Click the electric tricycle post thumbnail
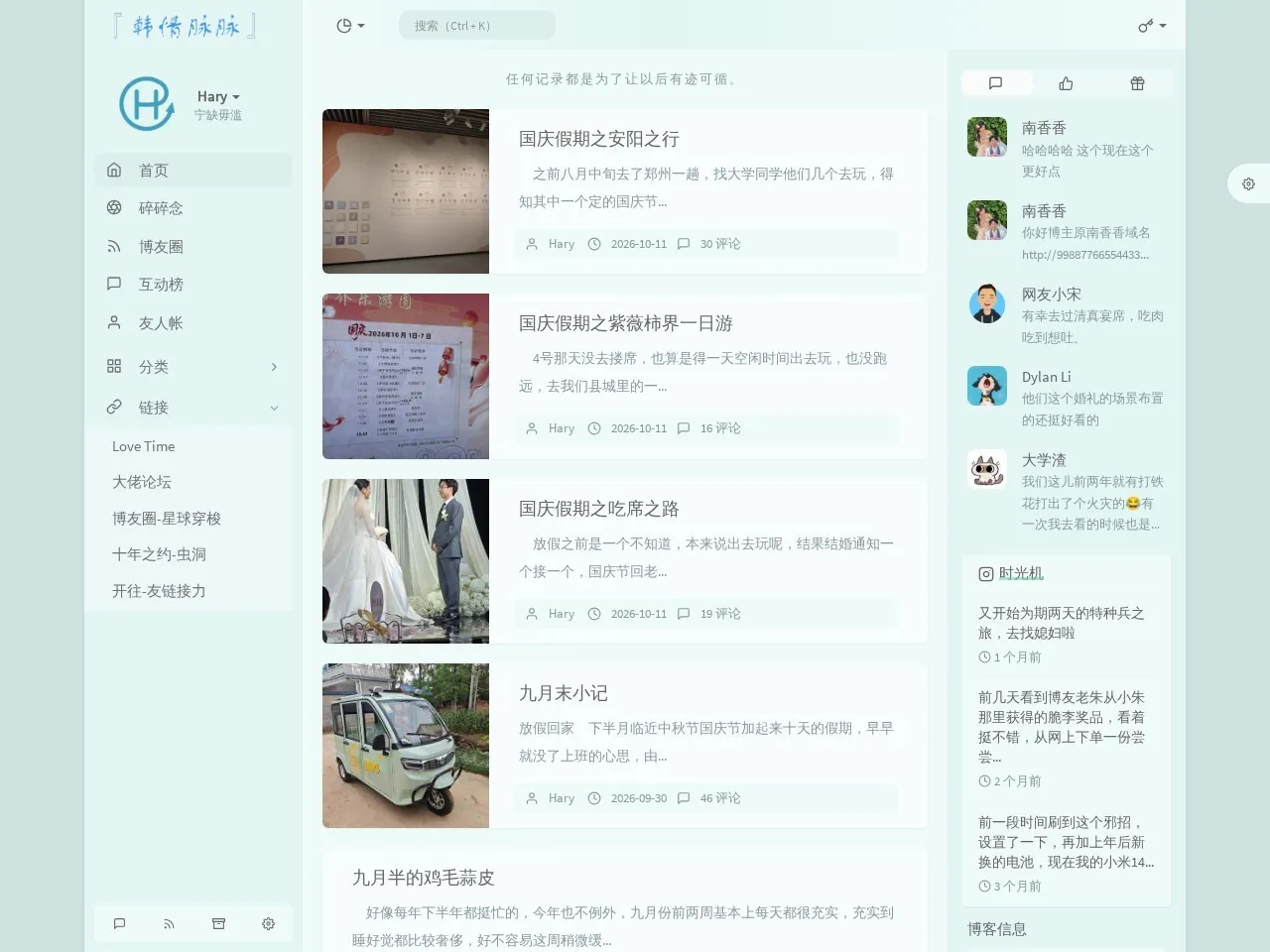Screen dimensions: 1270x952 [x=406, y=746]
